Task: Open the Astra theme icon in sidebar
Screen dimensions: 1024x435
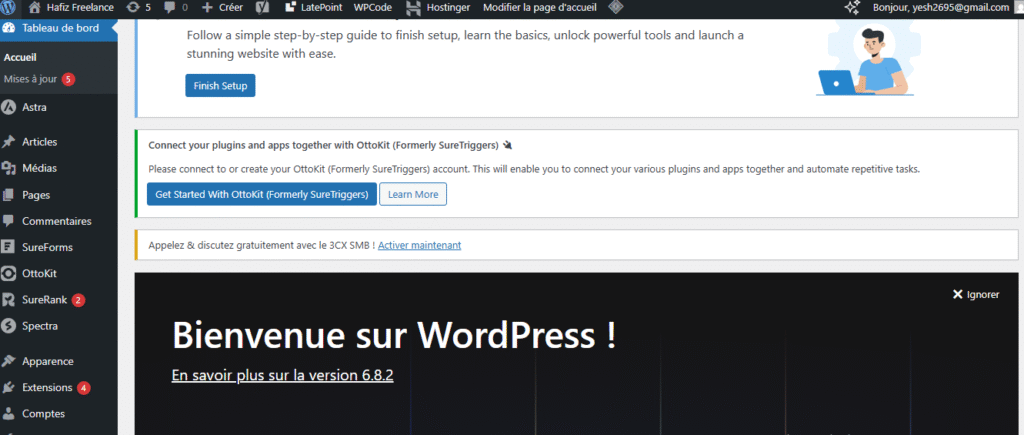Action: [9, 107]
